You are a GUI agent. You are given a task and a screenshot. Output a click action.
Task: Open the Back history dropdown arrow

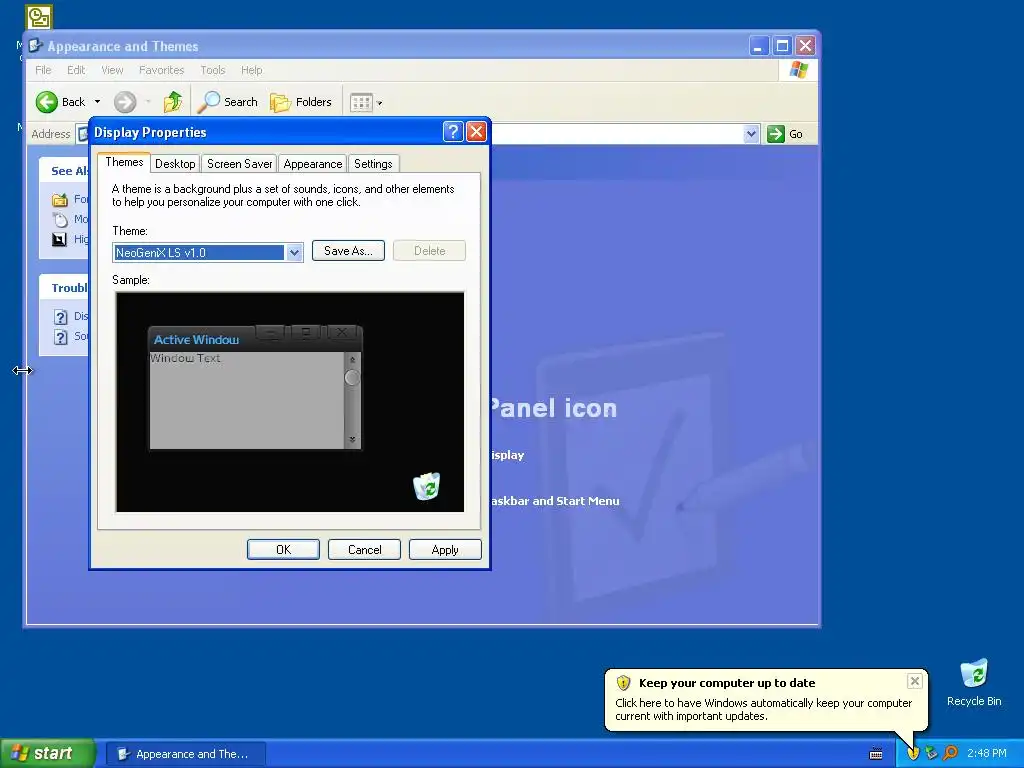(97, 102)
